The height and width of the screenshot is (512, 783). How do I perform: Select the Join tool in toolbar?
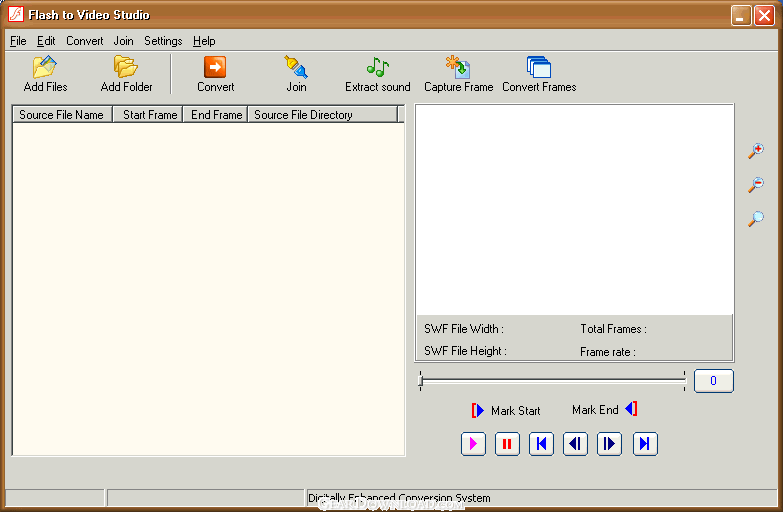(x=296, y=68)
